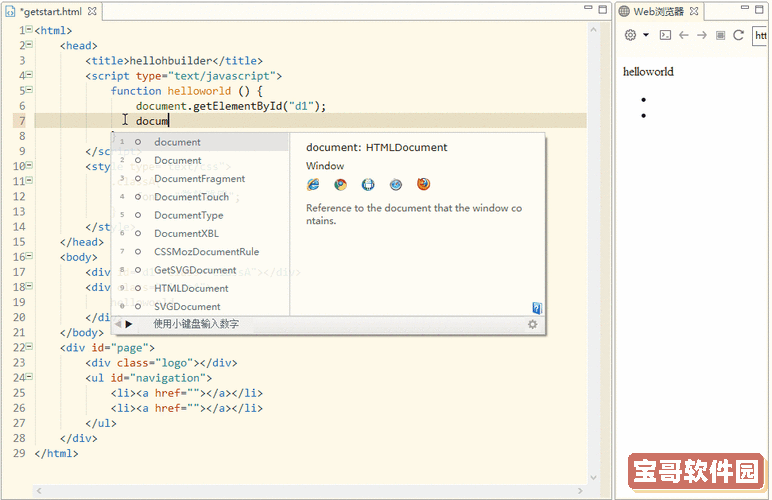Switch to the Web浏览器 tab
772x500 pixels.
(658, 11)
